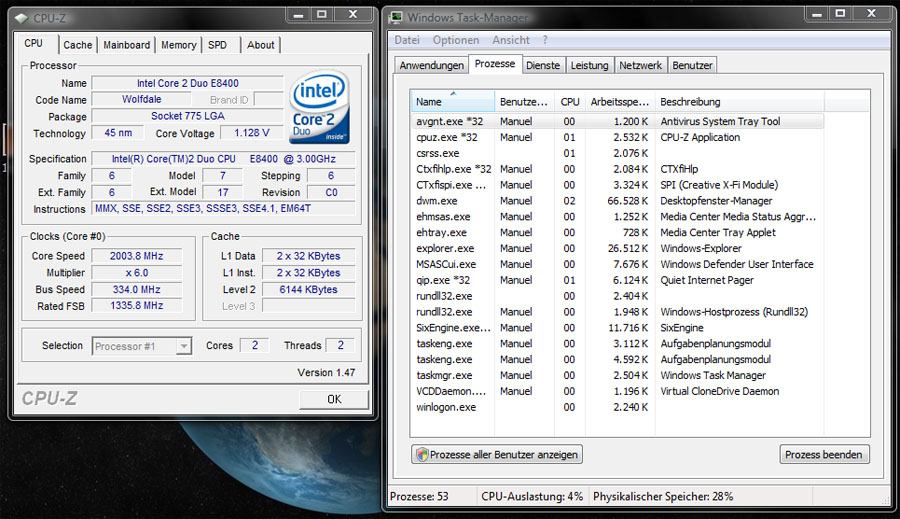Select the csrss.exe process row
Image resolution: width=900 pixels, height=519 pixels.
tap(618, 153)
